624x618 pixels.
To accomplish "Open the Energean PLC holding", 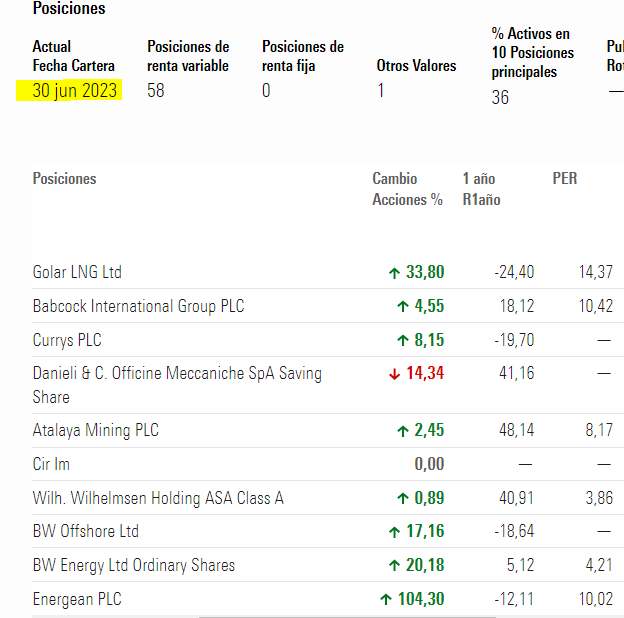I will click(79, 600).
